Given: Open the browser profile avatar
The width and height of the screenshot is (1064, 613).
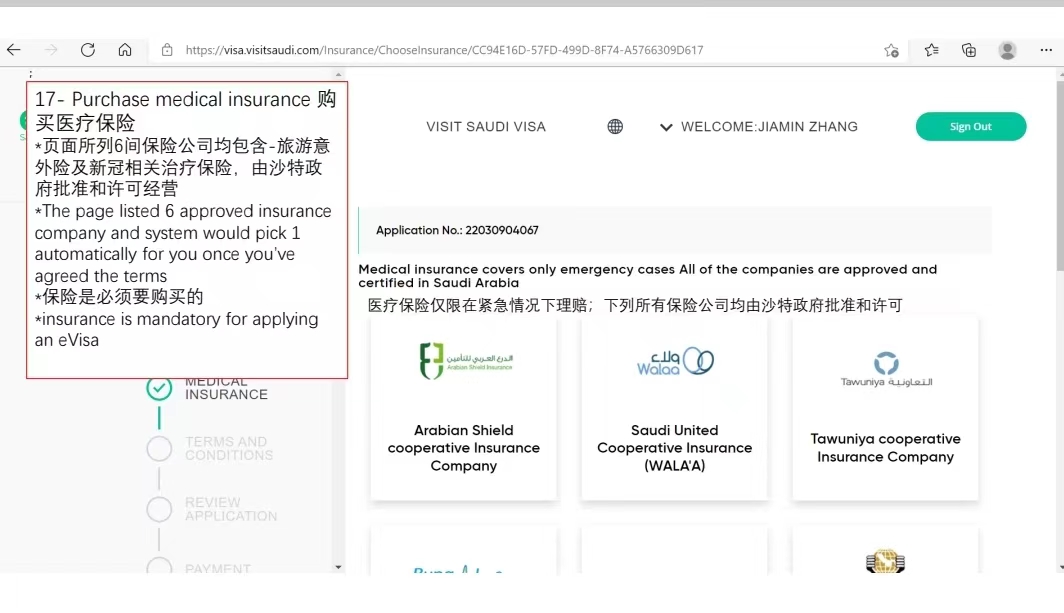Looking at the screenshot, I should point(1007,50).
